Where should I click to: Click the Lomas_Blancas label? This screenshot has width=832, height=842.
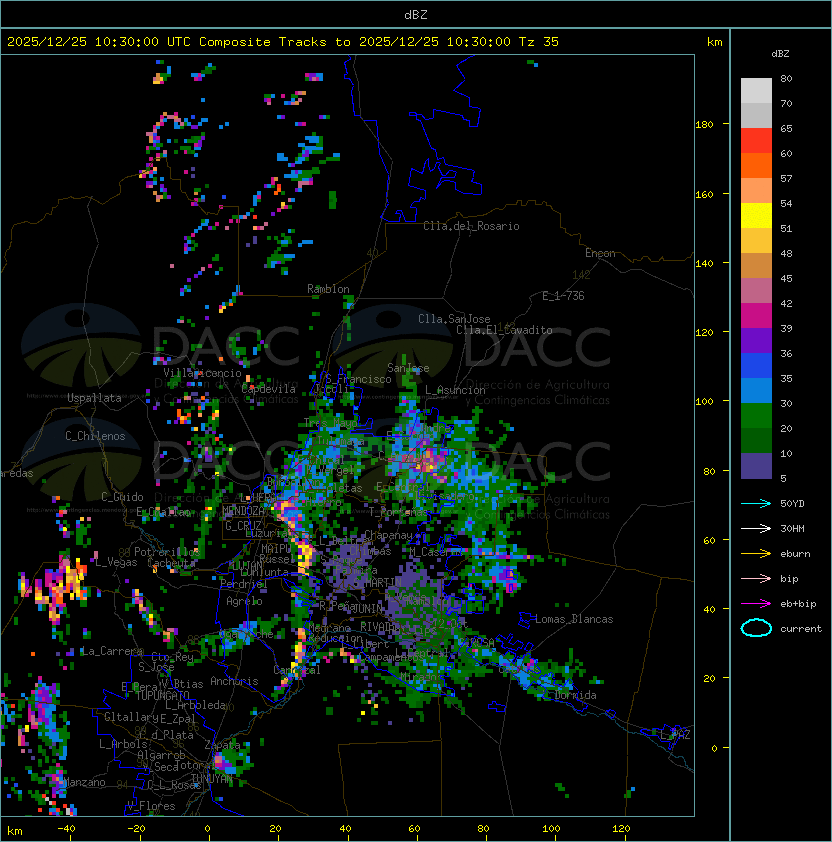(574, 619)
